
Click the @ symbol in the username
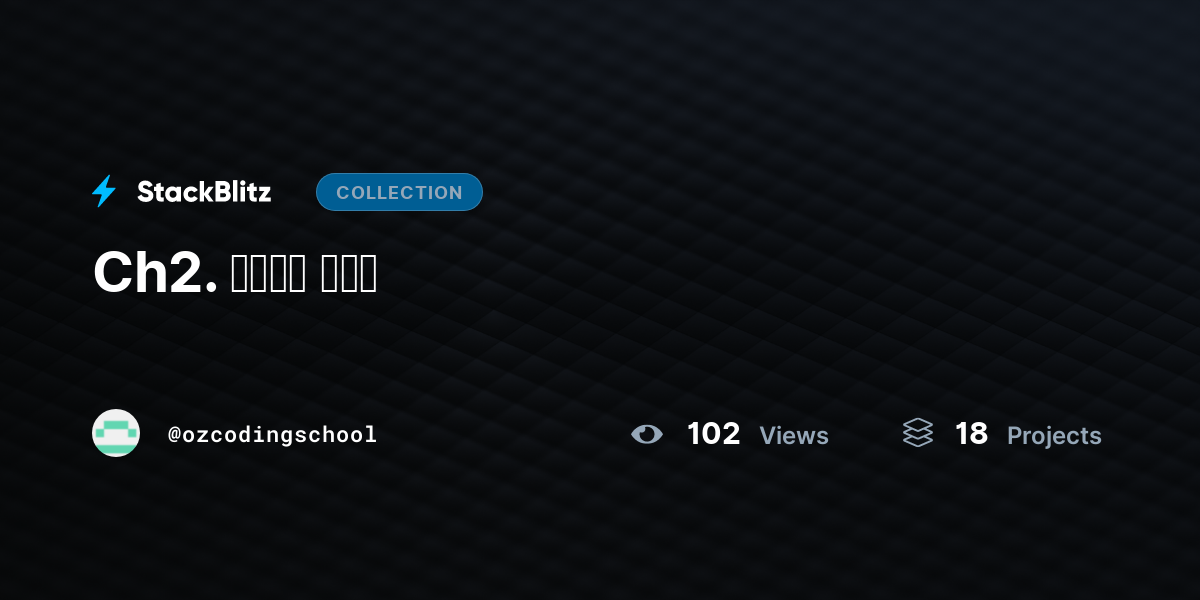174,435
